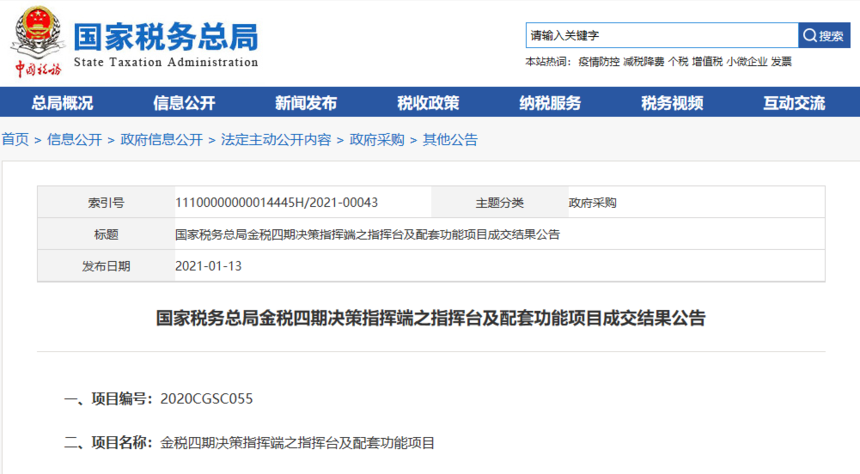This screenshot has width=860, height=474.
Task: Click the 主题分类 label cell
Action: pyautogui.click(x=500, y=202)
